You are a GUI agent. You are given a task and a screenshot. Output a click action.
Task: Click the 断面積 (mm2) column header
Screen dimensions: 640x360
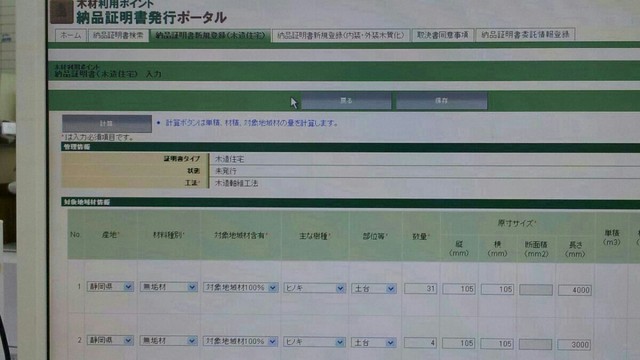[x=536, y=249]
